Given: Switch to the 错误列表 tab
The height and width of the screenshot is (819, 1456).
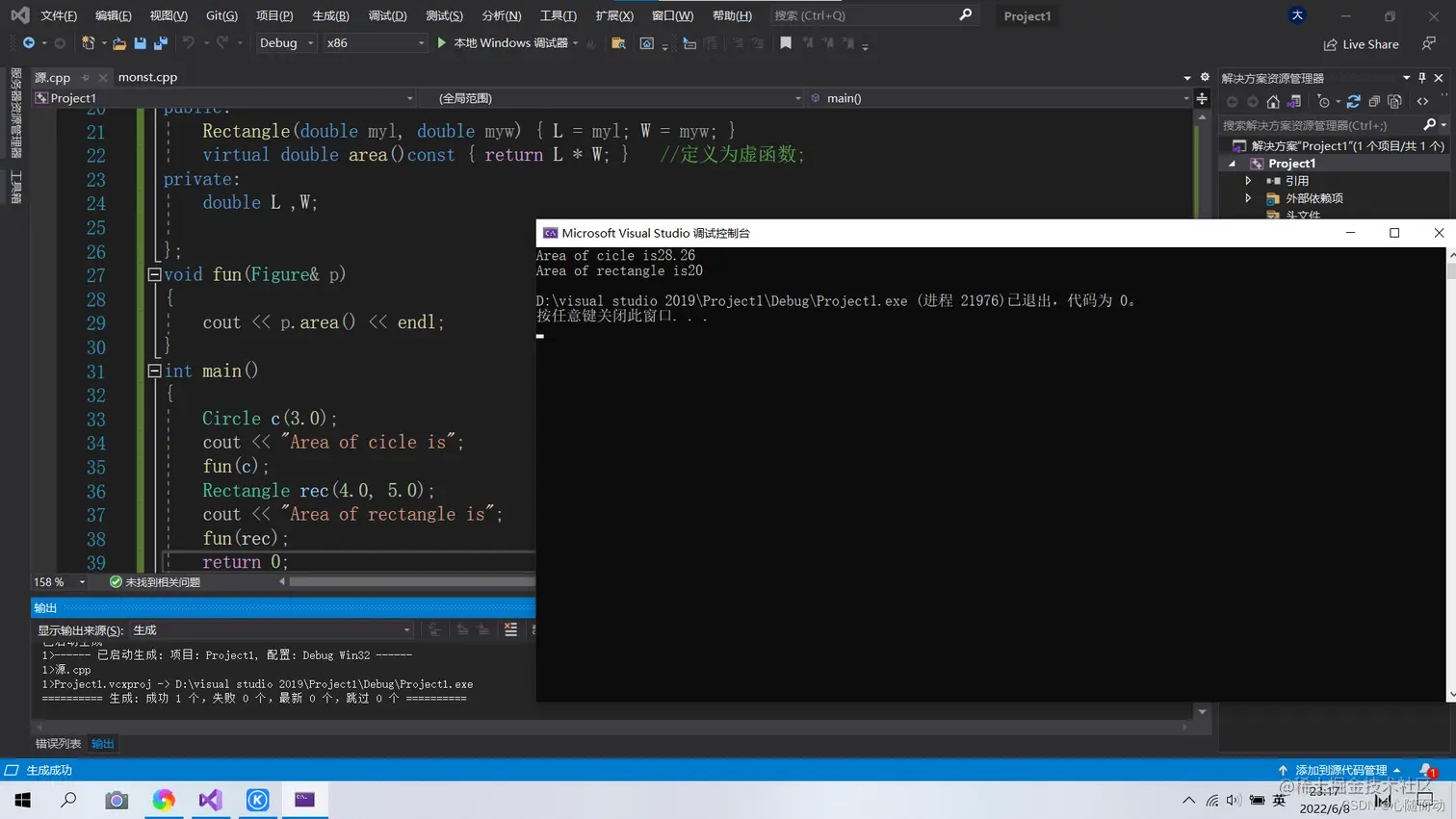Looking at the screenshot, I should point(58,744).
